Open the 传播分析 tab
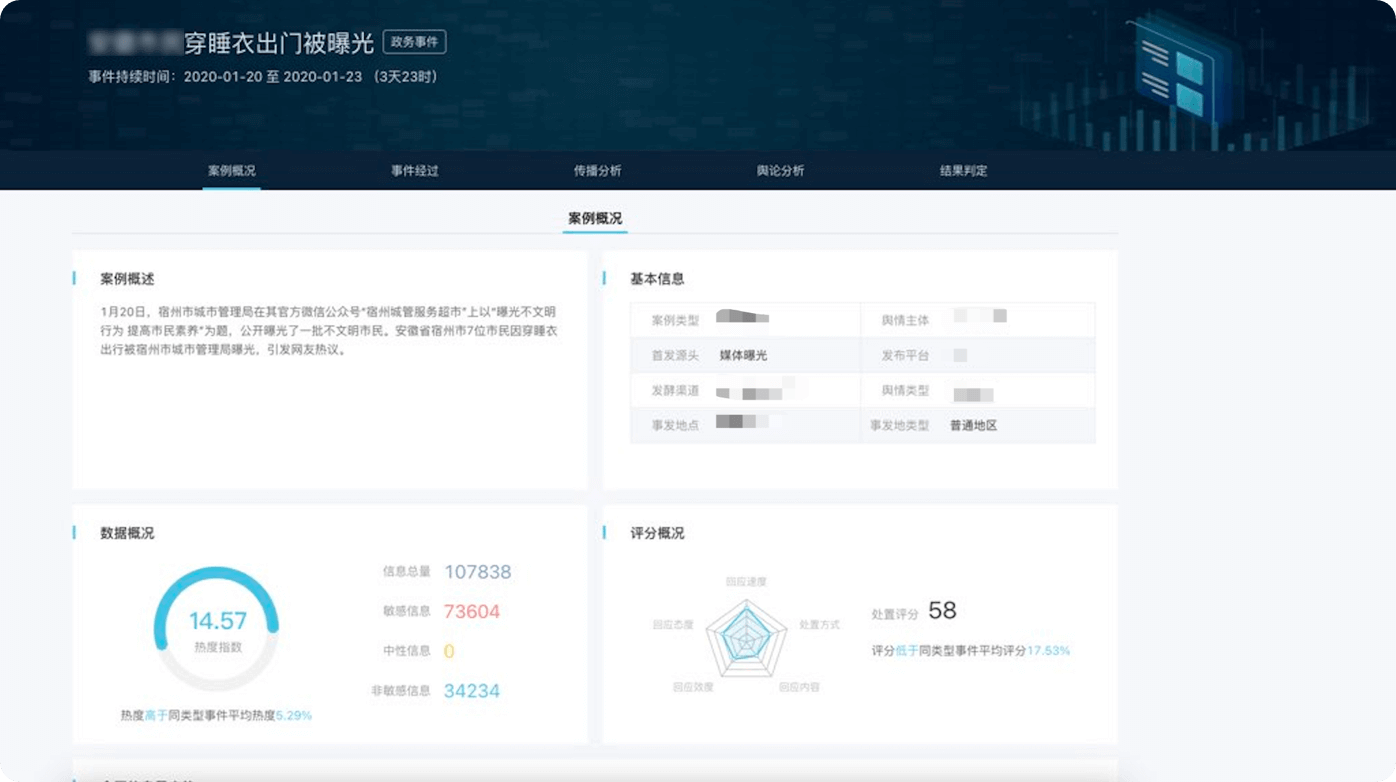 (x=597, y=171)
